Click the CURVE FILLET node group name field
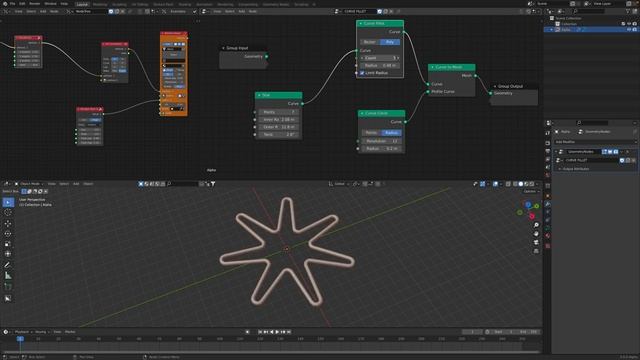Screen dimensions: 640x360 [x=360, y=12]
